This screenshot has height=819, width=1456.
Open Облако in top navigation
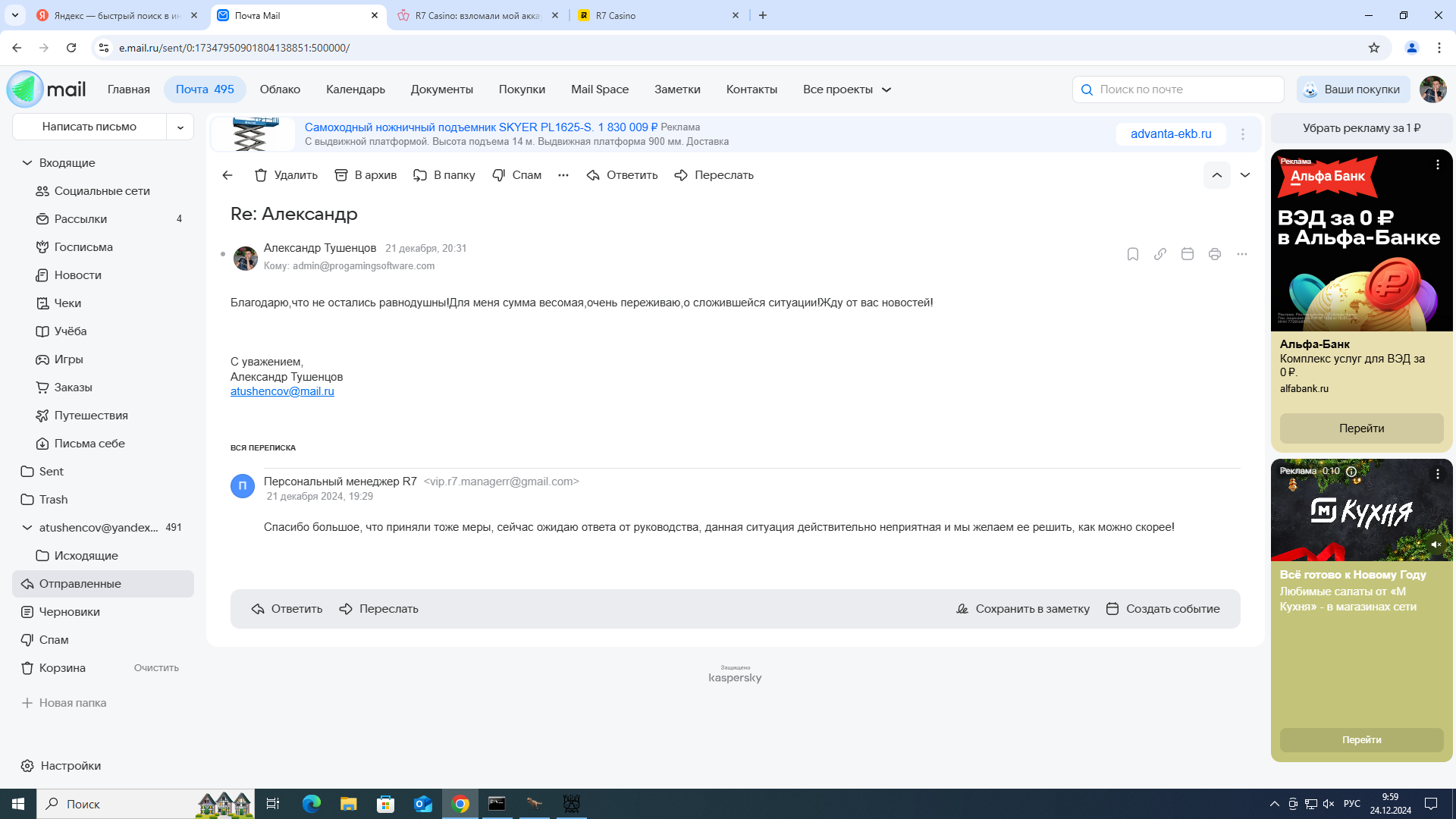click(281, 89)
